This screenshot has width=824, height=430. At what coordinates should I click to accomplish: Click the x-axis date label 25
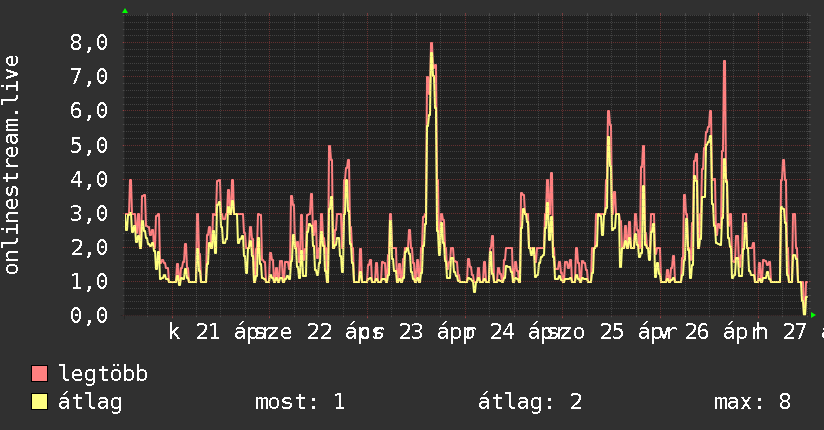612,332
